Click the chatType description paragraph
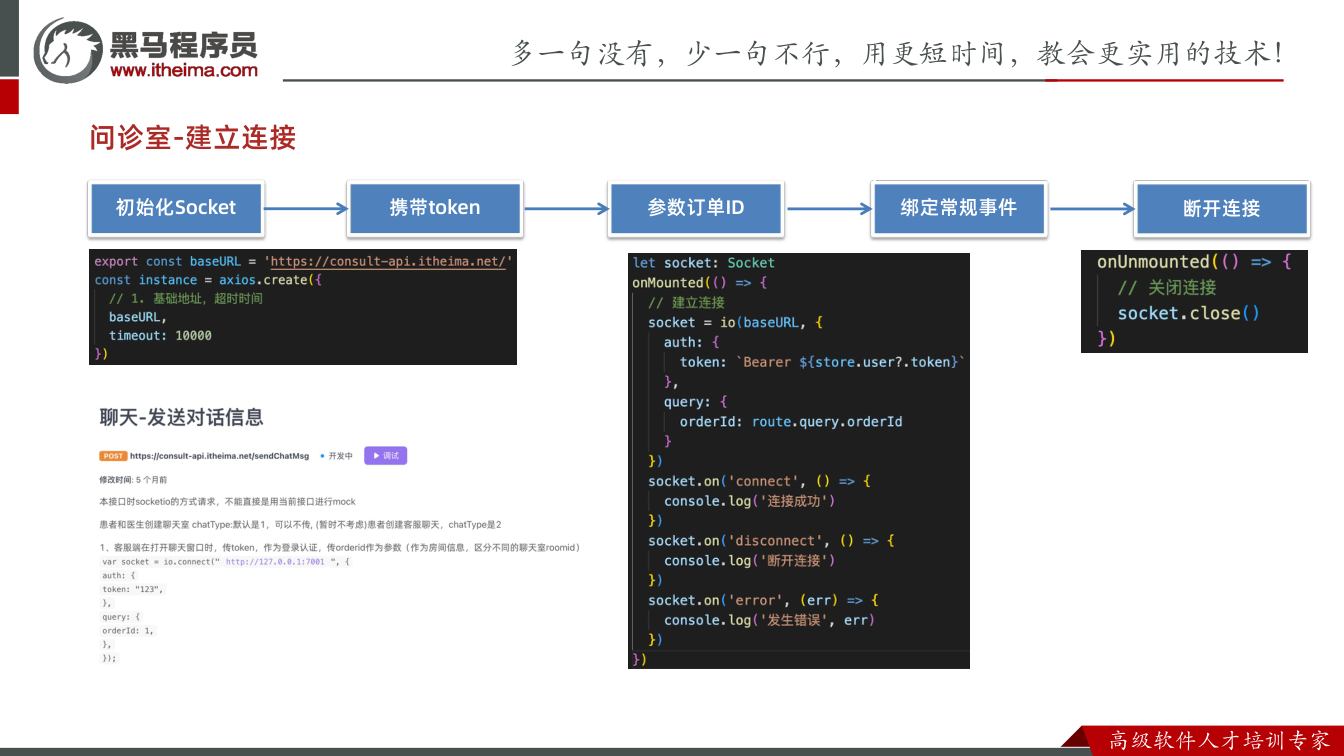This screenshot has width=1344, height=756. tap(300, 525)
